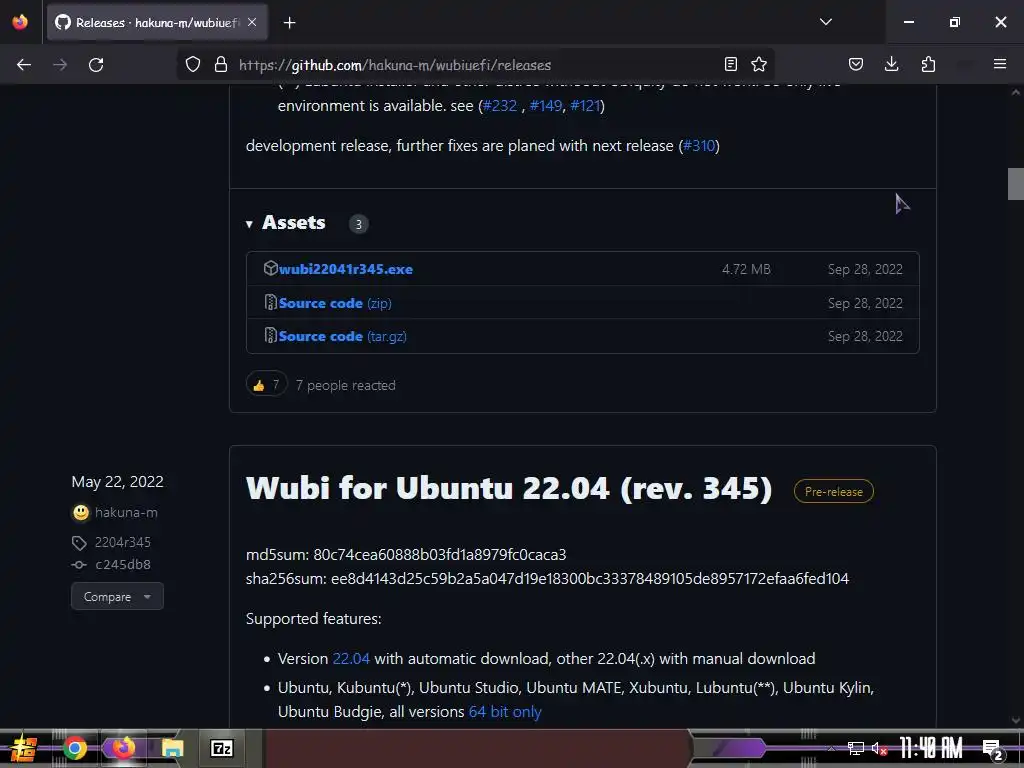Click the md5sum hash line
Viewport: 1024px width, 768px height.
(x=406, y=554)
